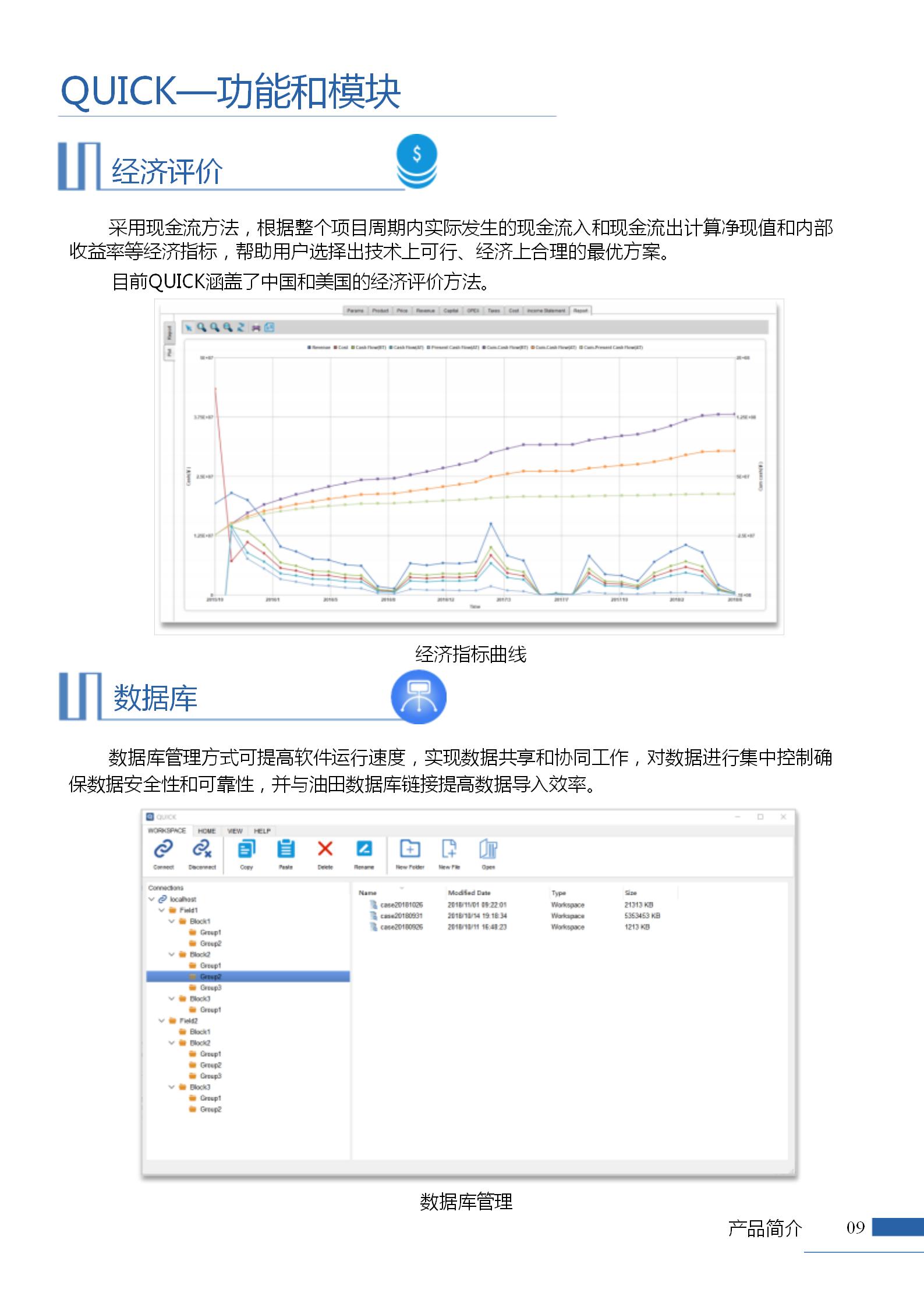Open the Income Statement tab

pyautogui.click(x=546, y=311)
